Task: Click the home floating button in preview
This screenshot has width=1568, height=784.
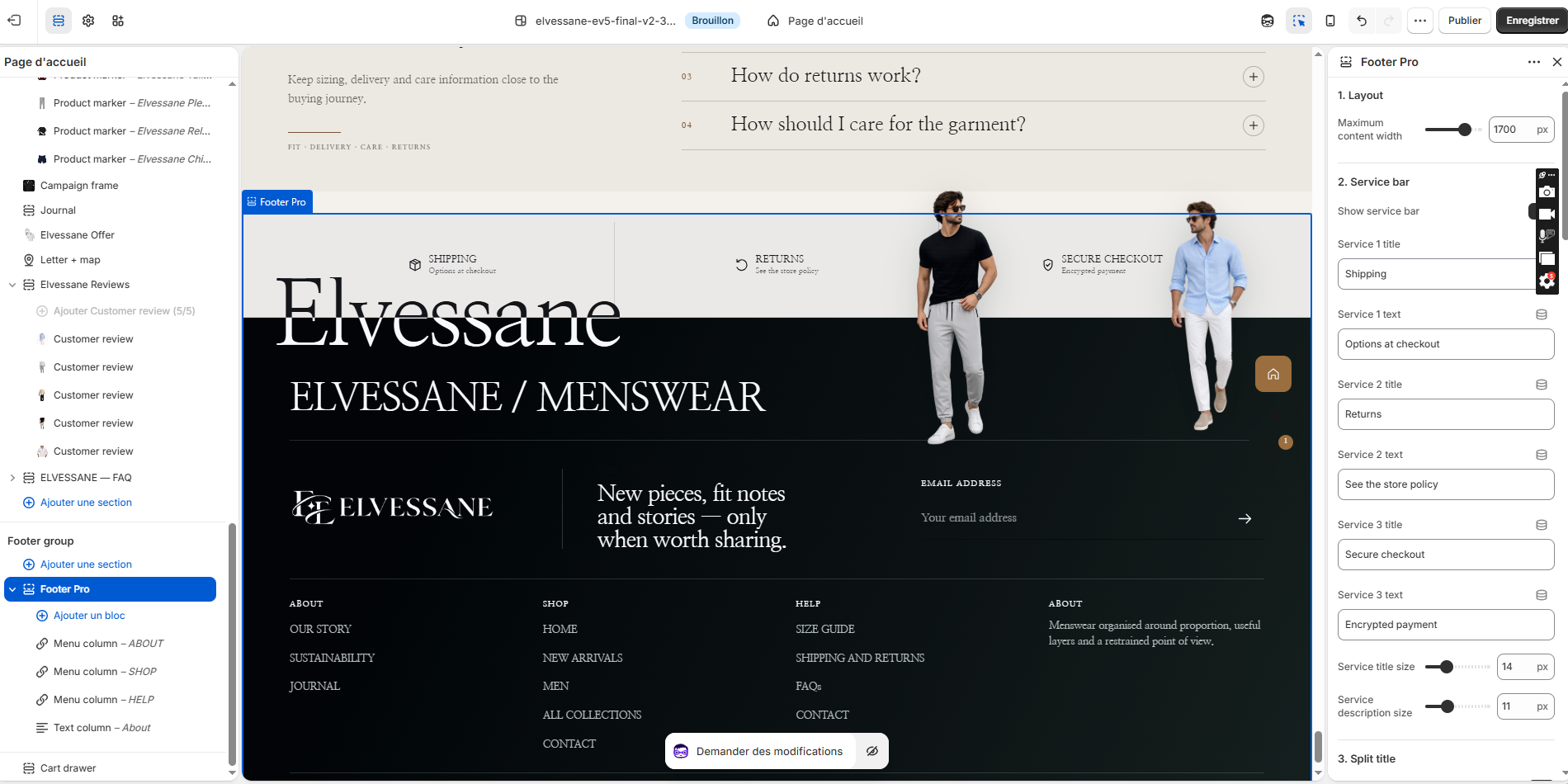Action: click(1273, 374)
